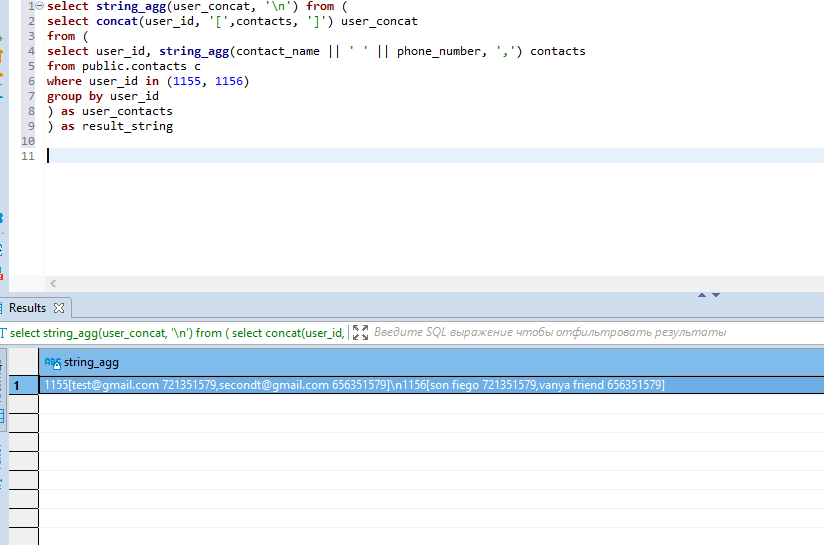The image size is (824, 545).
Task: Collapse the SQL query fold at line 1
Action: pyautogui.click(x=39, y=6)
